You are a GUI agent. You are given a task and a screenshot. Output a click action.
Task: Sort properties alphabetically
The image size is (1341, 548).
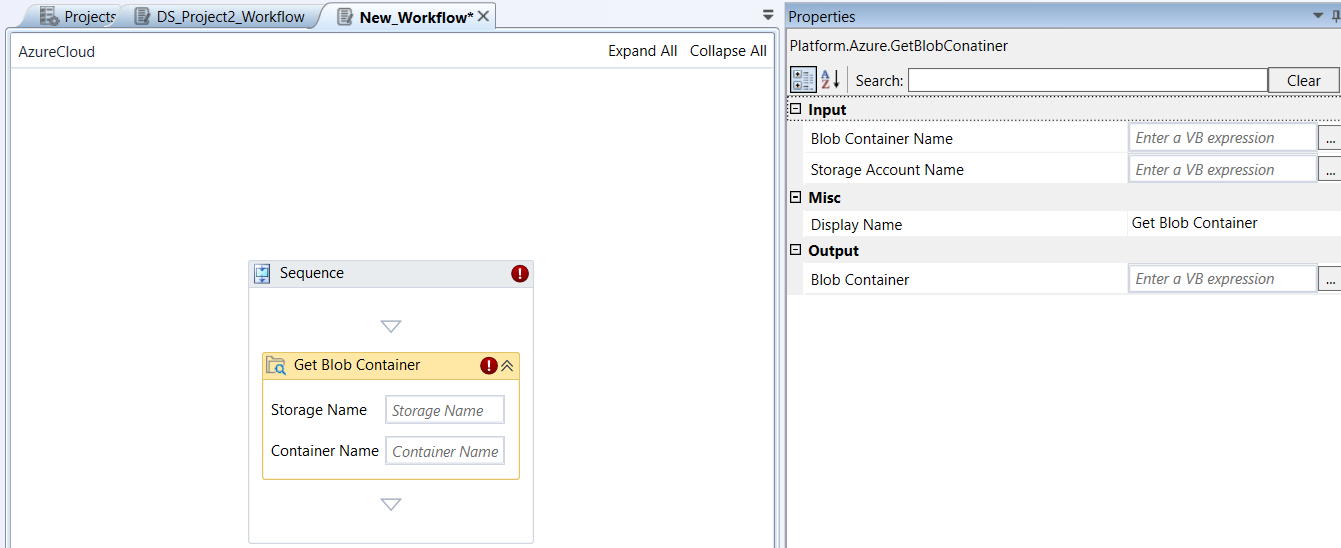[x=831, y=80]
